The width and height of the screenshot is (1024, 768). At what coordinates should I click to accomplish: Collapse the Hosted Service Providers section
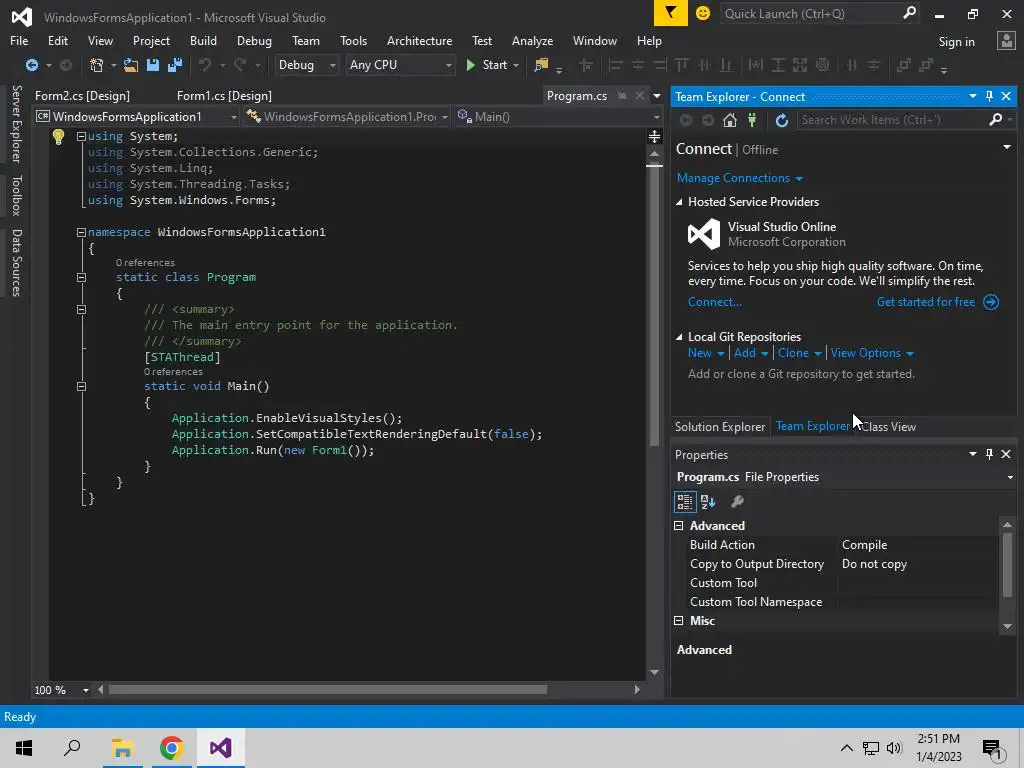(679, 202)
